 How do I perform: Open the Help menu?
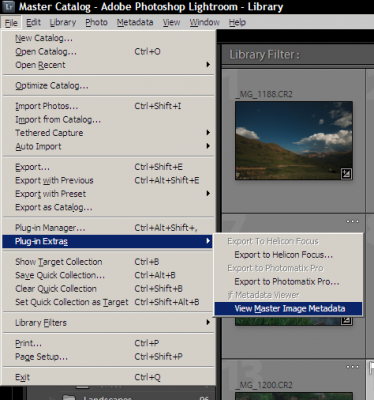237,22
